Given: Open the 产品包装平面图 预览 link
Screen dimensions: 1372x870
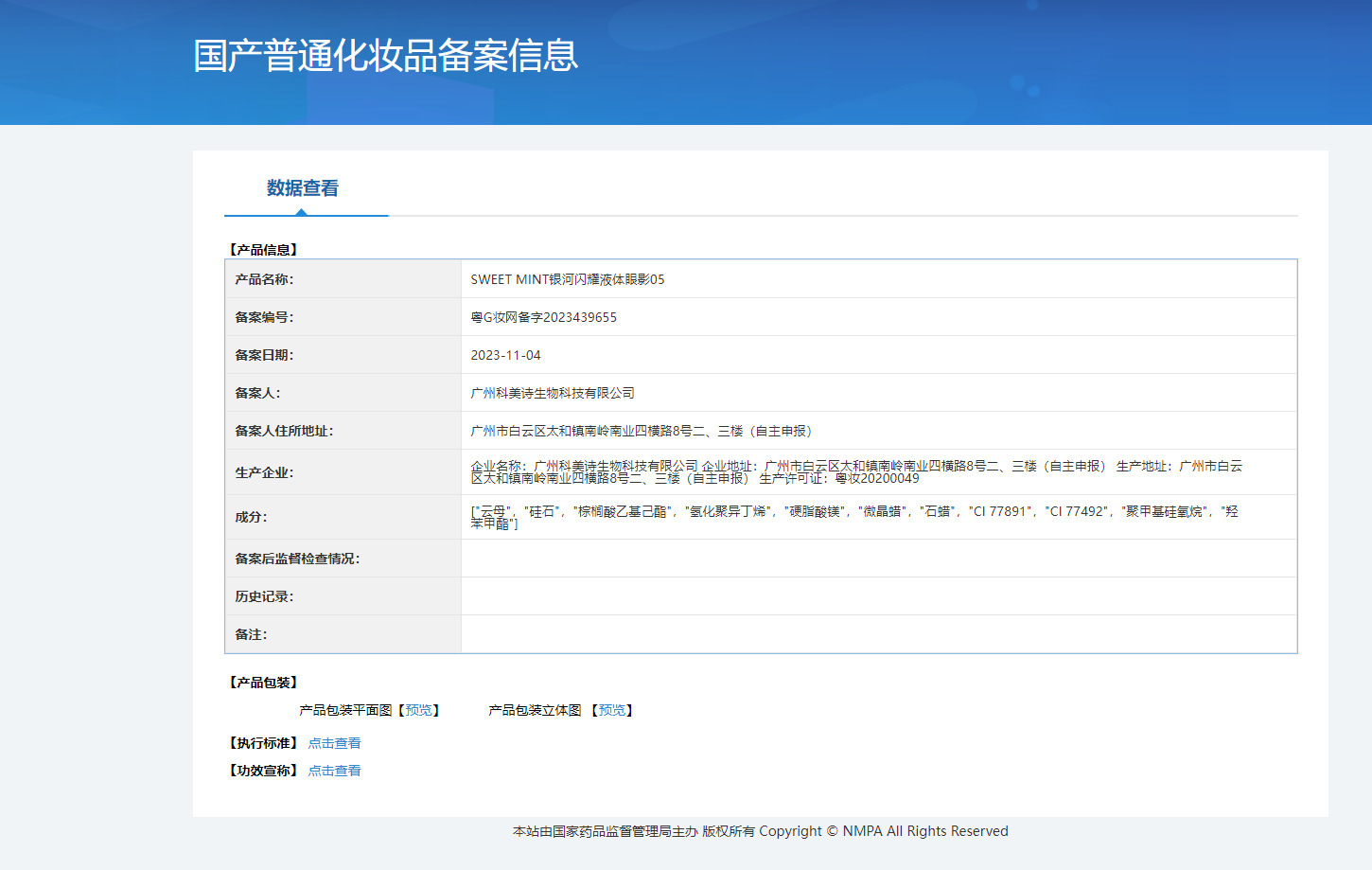Looking at the screenshot, I should click(x=418, y=710).
